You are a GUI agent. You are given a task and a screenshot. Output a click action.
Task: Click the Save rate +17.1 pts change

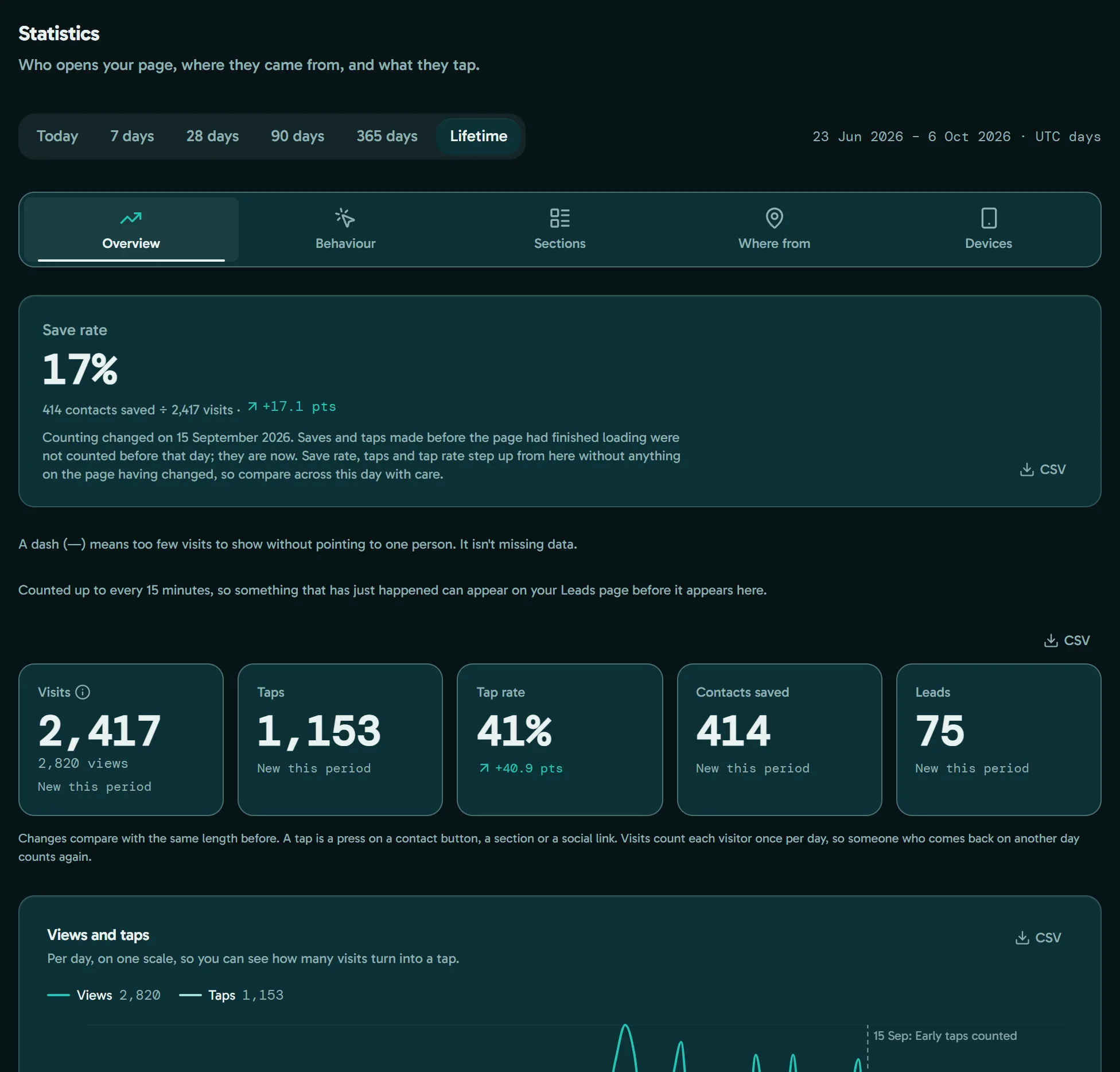click(x=292, y=406)
